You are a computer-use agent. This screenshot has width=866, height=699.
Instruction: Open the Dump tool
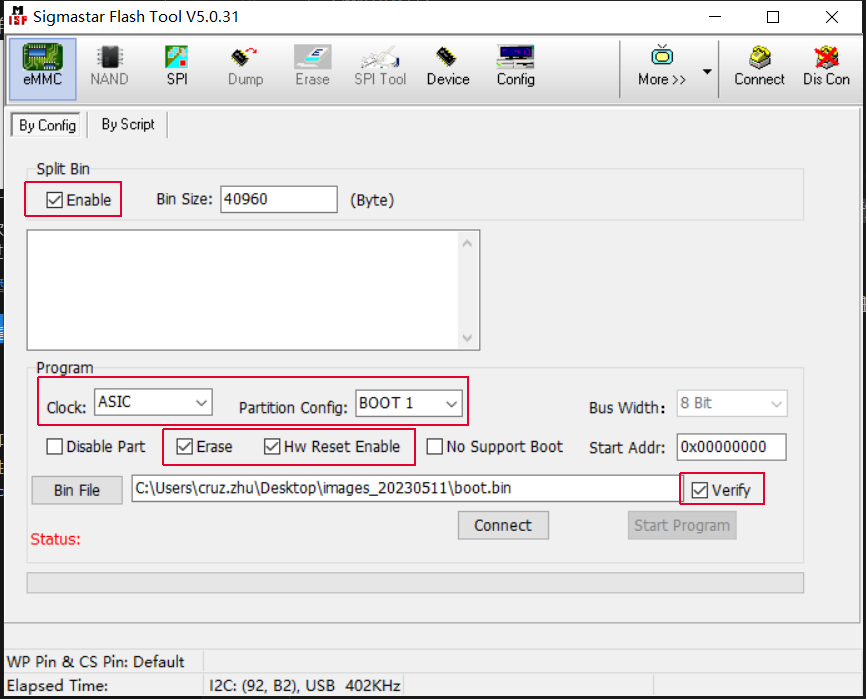(245, 68)
